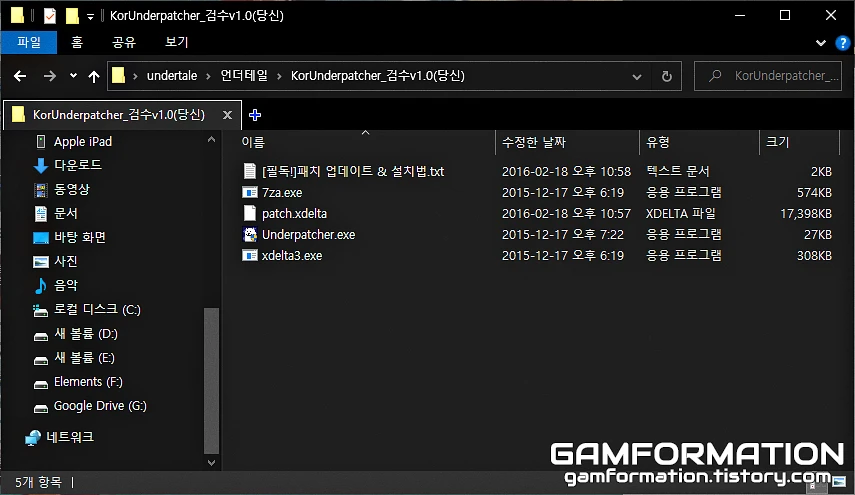
Task: Close the KorUnderpatcher folder tab
Action: pyautogui.click(x=227, y=115)
